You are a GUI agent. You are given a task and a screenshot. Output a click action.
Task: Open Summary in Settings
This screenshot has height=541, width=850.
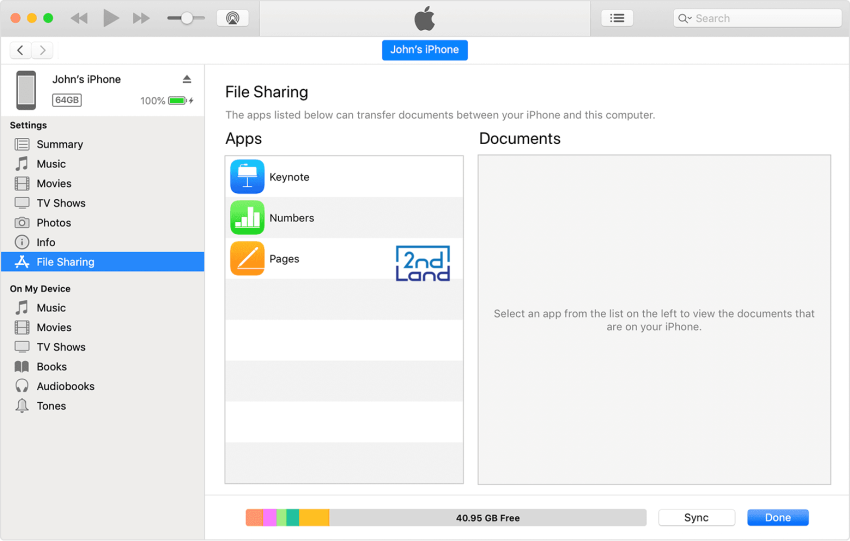coord(102,144)
